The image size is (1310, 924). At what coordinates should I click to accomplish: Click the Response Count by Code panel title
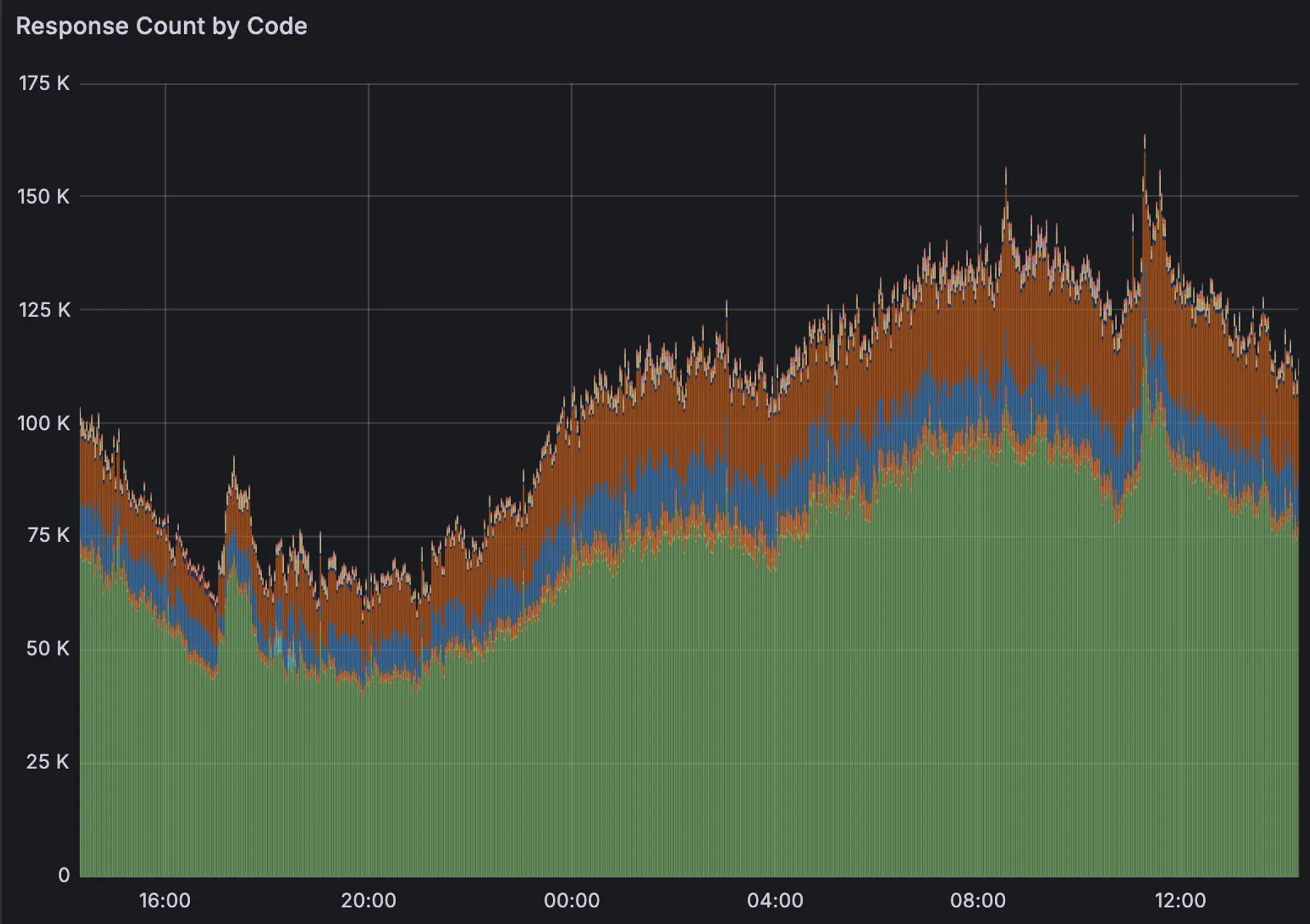tap(162, 26)
